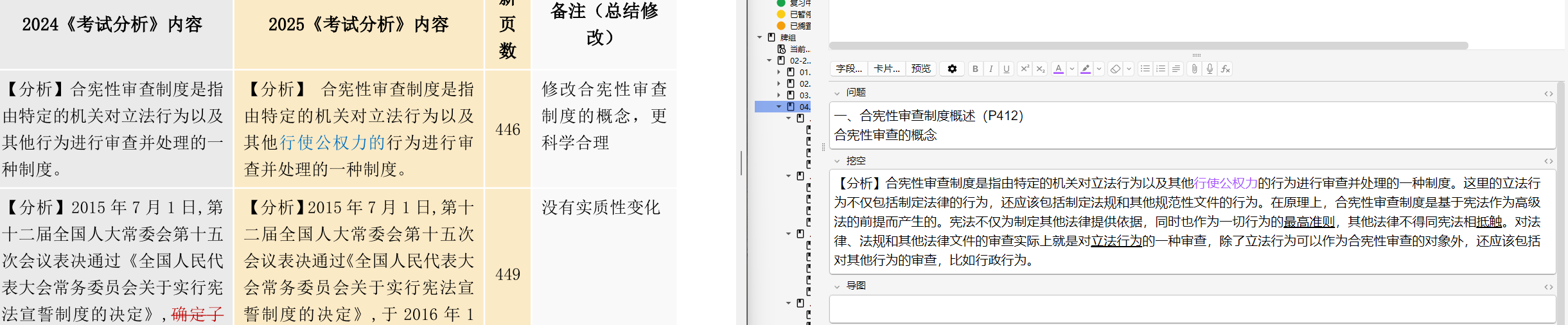1568x325 pixels.
Task: Open the editor options gear menu
Action: click(952, 69)
